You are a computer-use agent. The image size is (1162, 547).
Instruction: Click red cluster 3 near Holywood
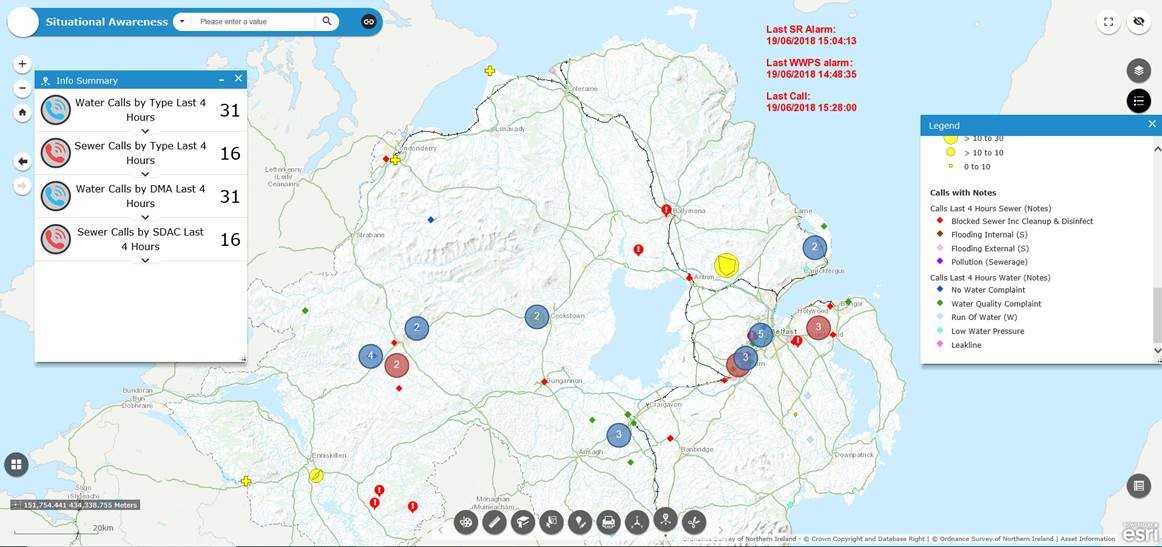(x=817, y=327)
